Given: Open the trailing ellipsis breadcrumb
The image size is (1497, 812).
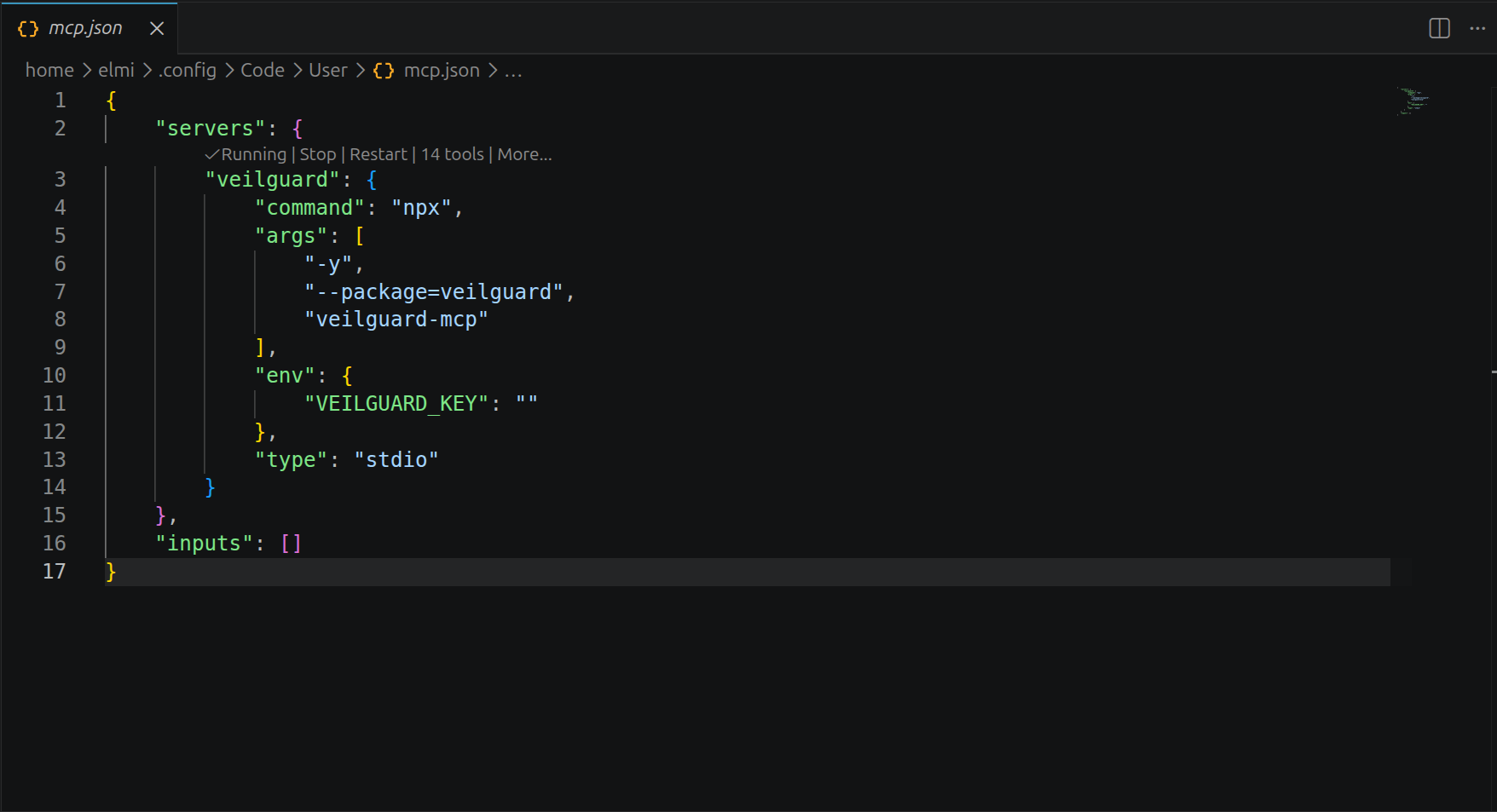Looking at the screenshot, I should [513, 72].
